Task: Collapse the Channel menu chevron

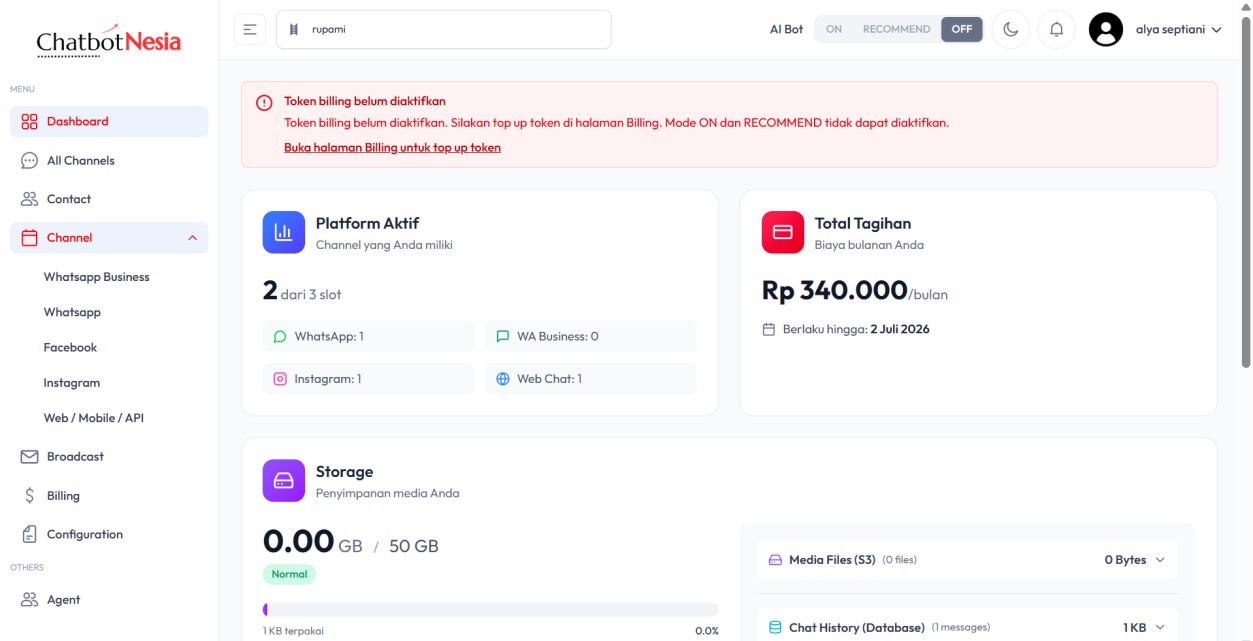Action: coord(192,238)
